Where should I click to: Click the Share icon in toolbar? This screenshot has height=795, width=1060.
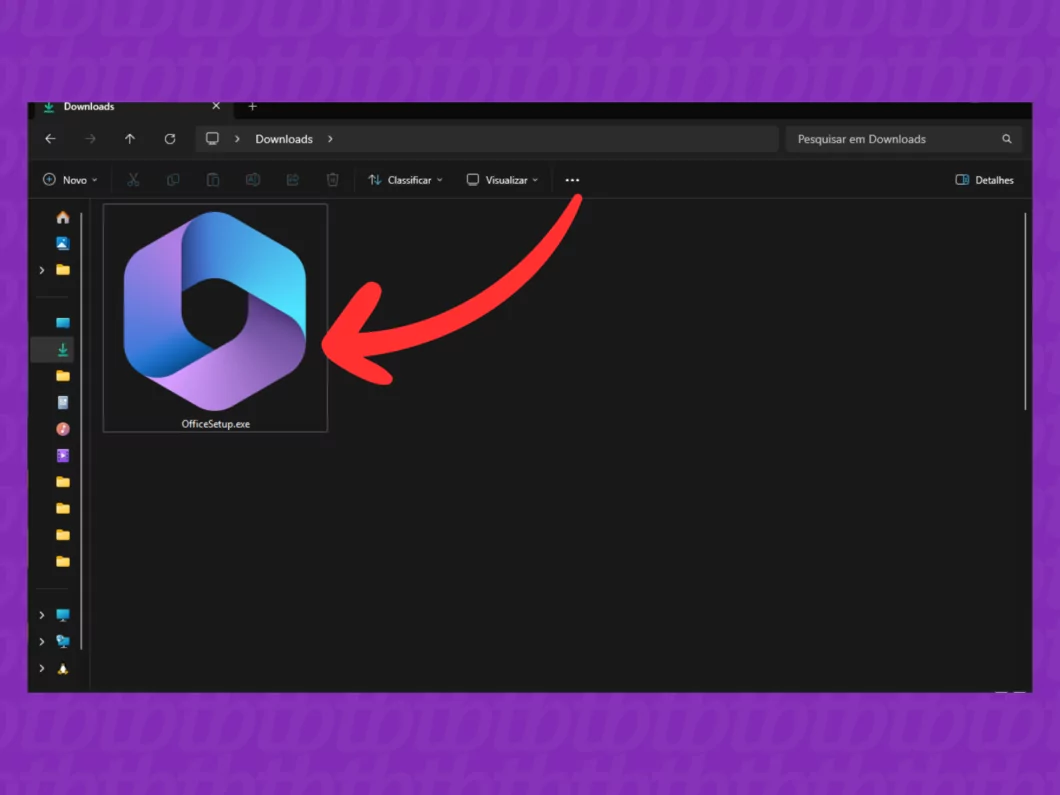[293, 180]
